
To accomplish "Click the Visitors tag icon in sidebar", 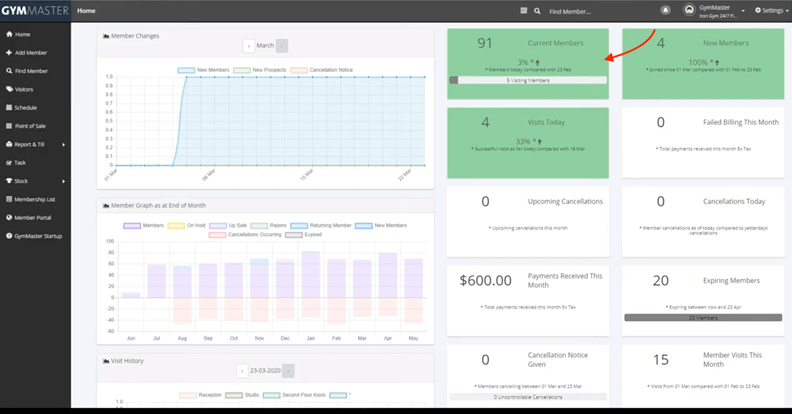I will point(9,89).
